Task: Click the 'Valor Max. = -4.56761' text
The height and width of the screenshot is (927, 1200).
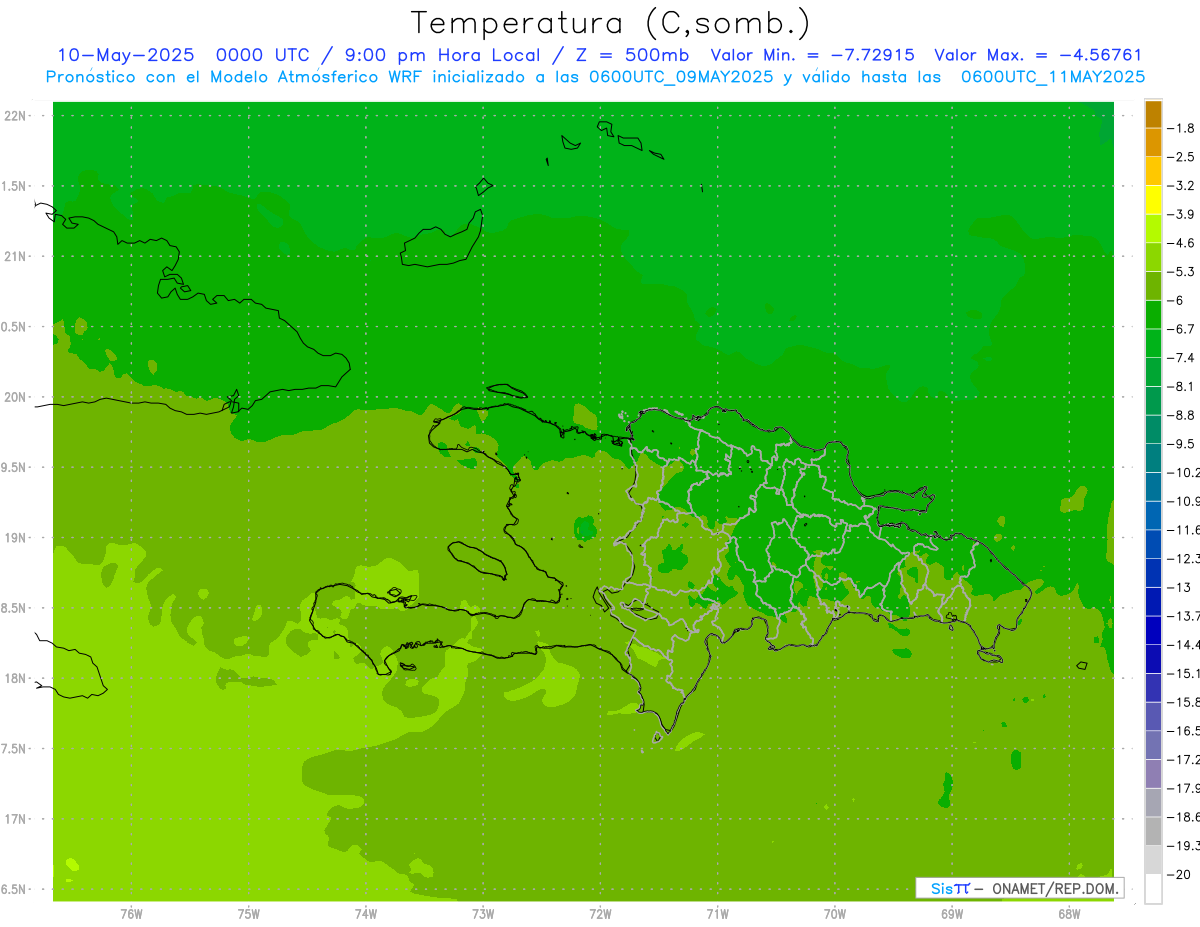Action: tap(1037, 56)
